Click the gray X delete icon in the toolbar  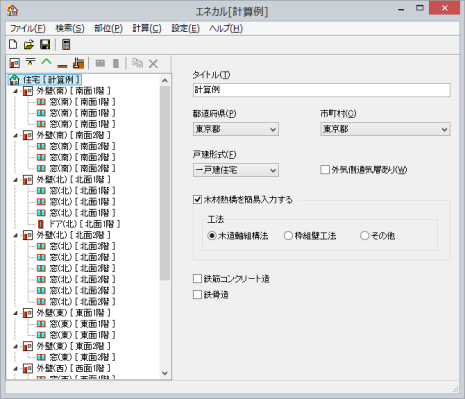click(x=153, y=63)
